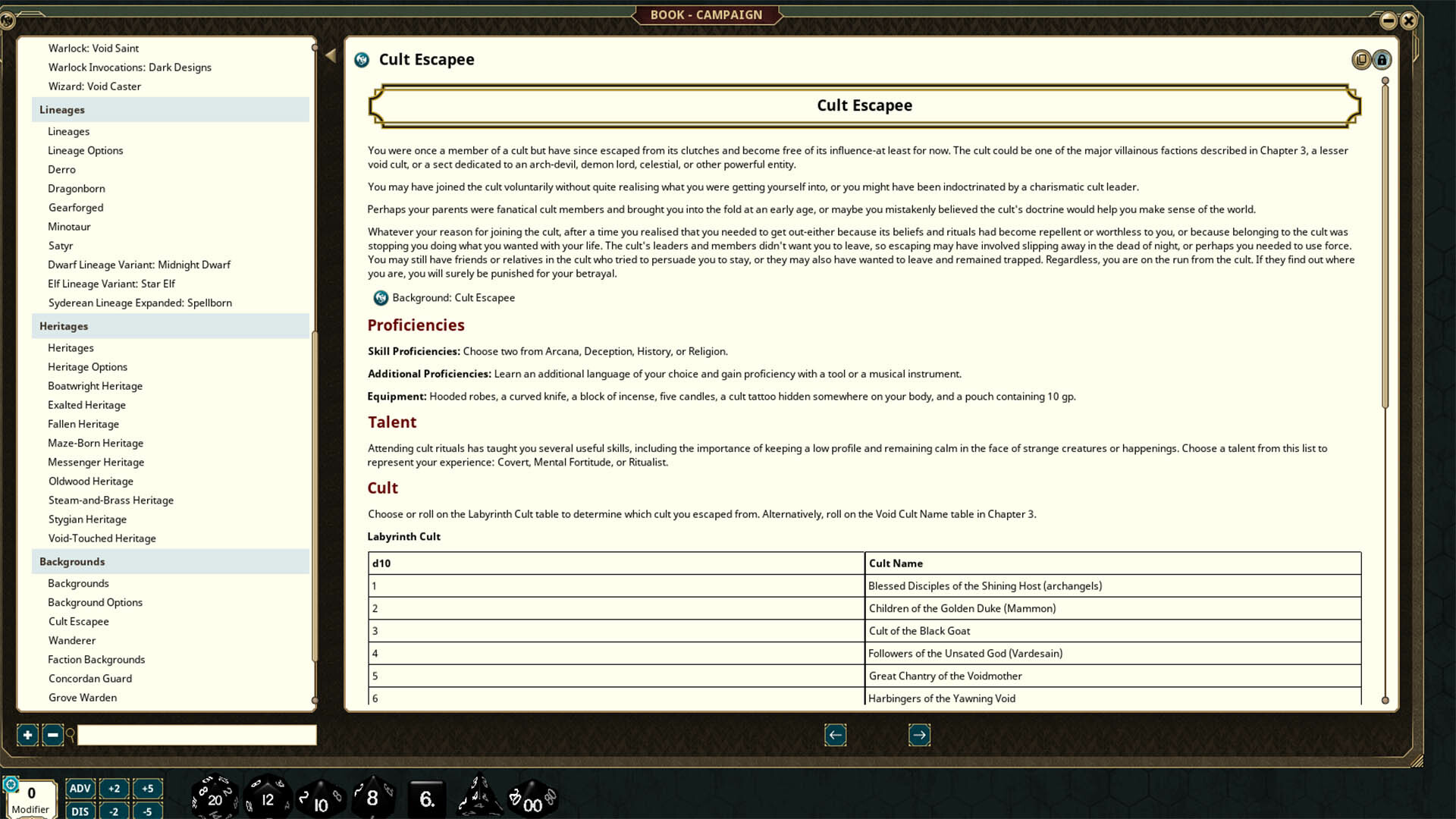Unlock editing with the lock toggle
Viewport: 1456px width, 819px height.
click(1383, 60)
